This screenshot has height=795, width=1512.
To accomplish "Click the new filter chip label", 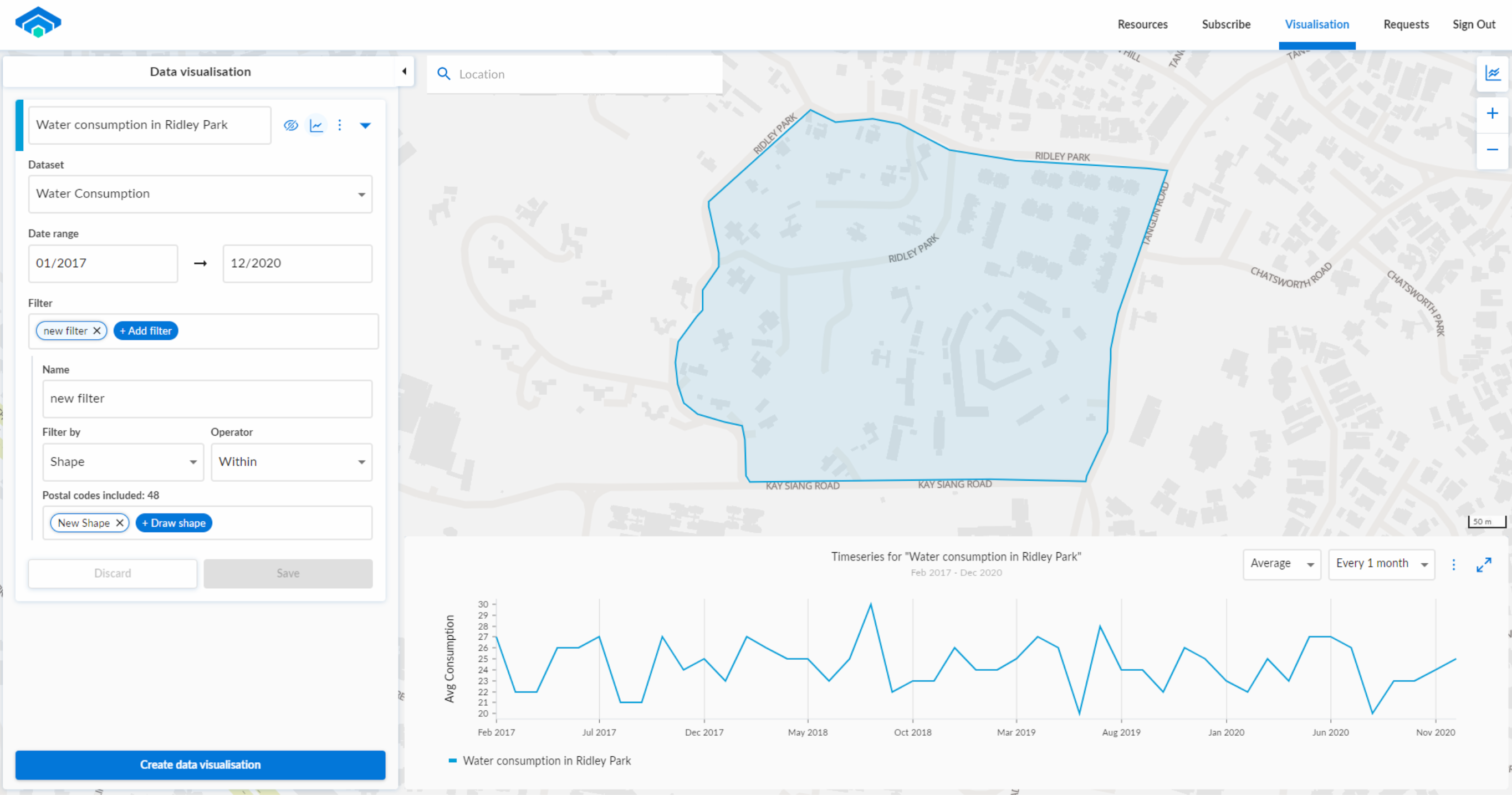I will 65,330.
